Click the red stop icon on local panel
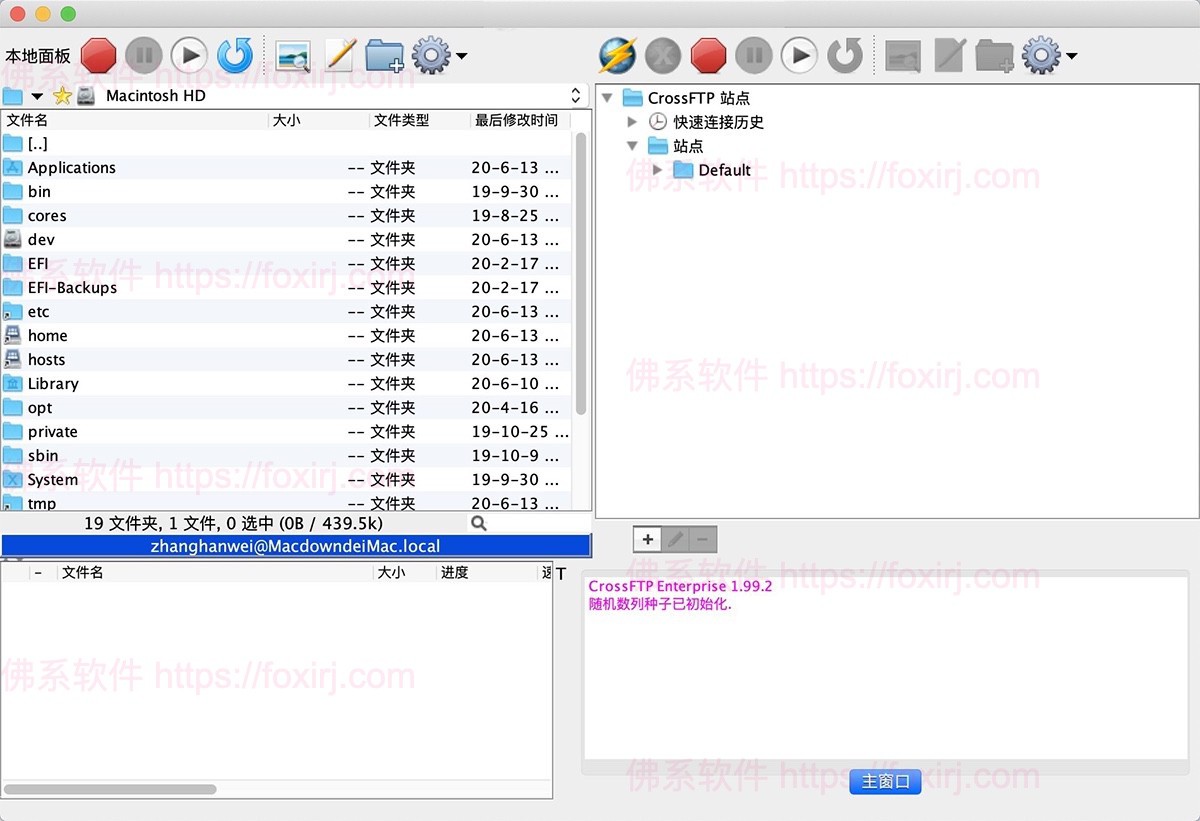 pos(98,55)
